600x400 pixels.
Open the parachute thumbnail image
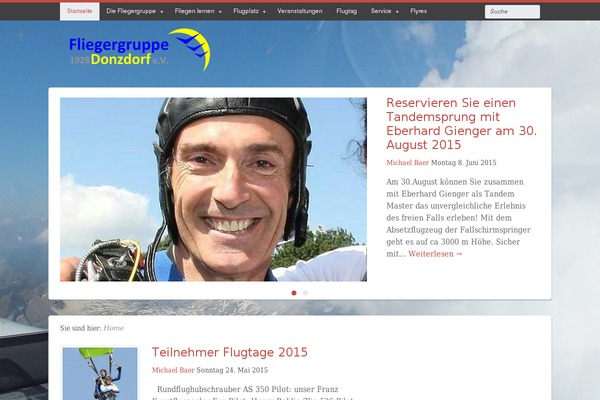click(100, 373)
